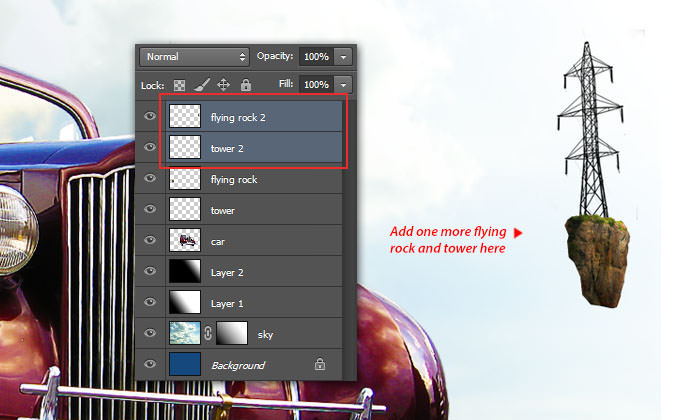Click the Background layer's lock icon
Screen dimensions: 700x420
click(320, 364)
